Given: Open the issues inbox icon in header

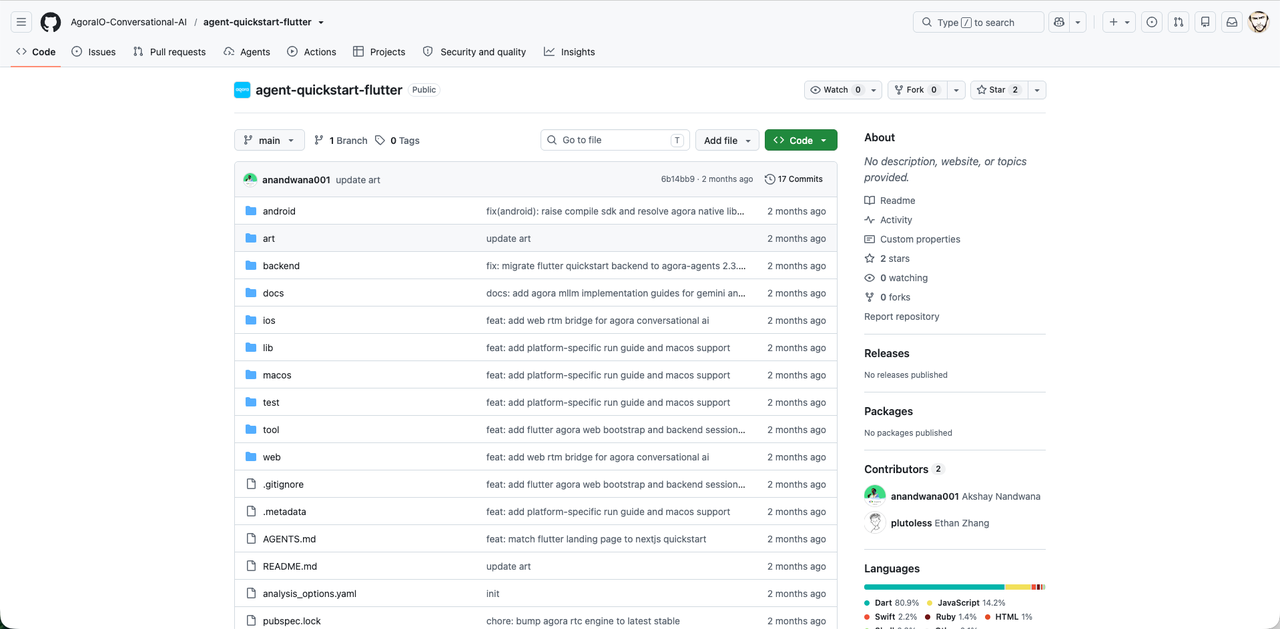Looking at the screenshot, I should (x=1152, y=22).
